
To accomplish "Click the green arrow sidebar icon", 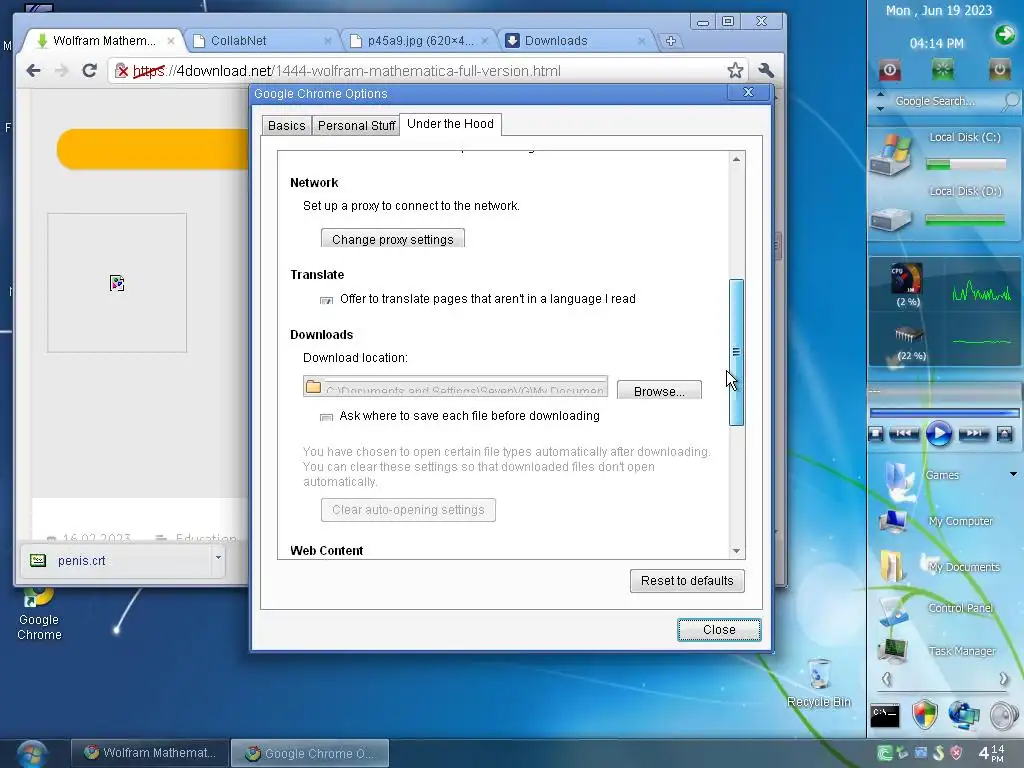I will coord(1004,34).
